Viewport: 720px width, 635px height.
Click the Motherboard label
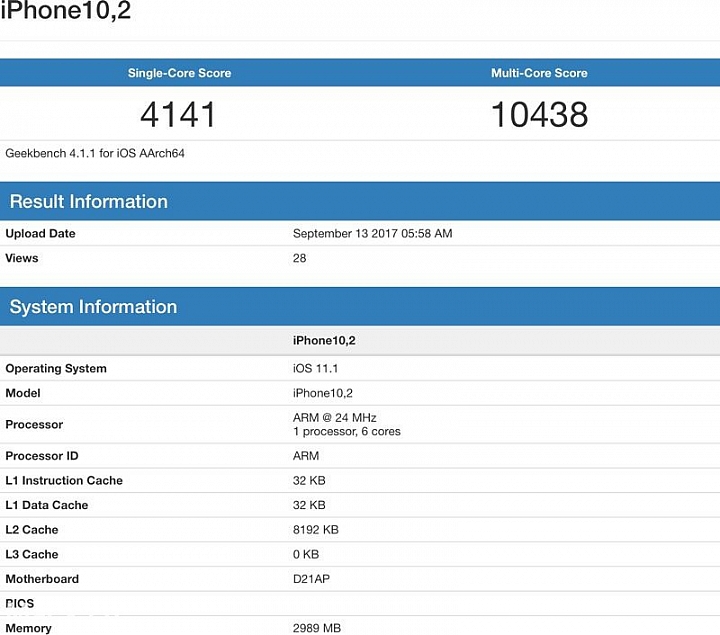pyautogui.click(x=42, y=579)
